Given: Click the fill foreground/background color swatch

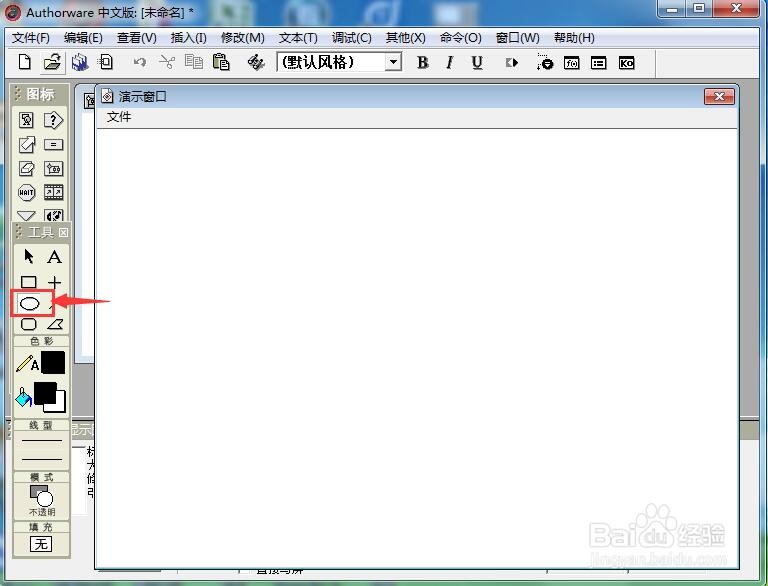Looking at the screenshot, I should point(49,397).
